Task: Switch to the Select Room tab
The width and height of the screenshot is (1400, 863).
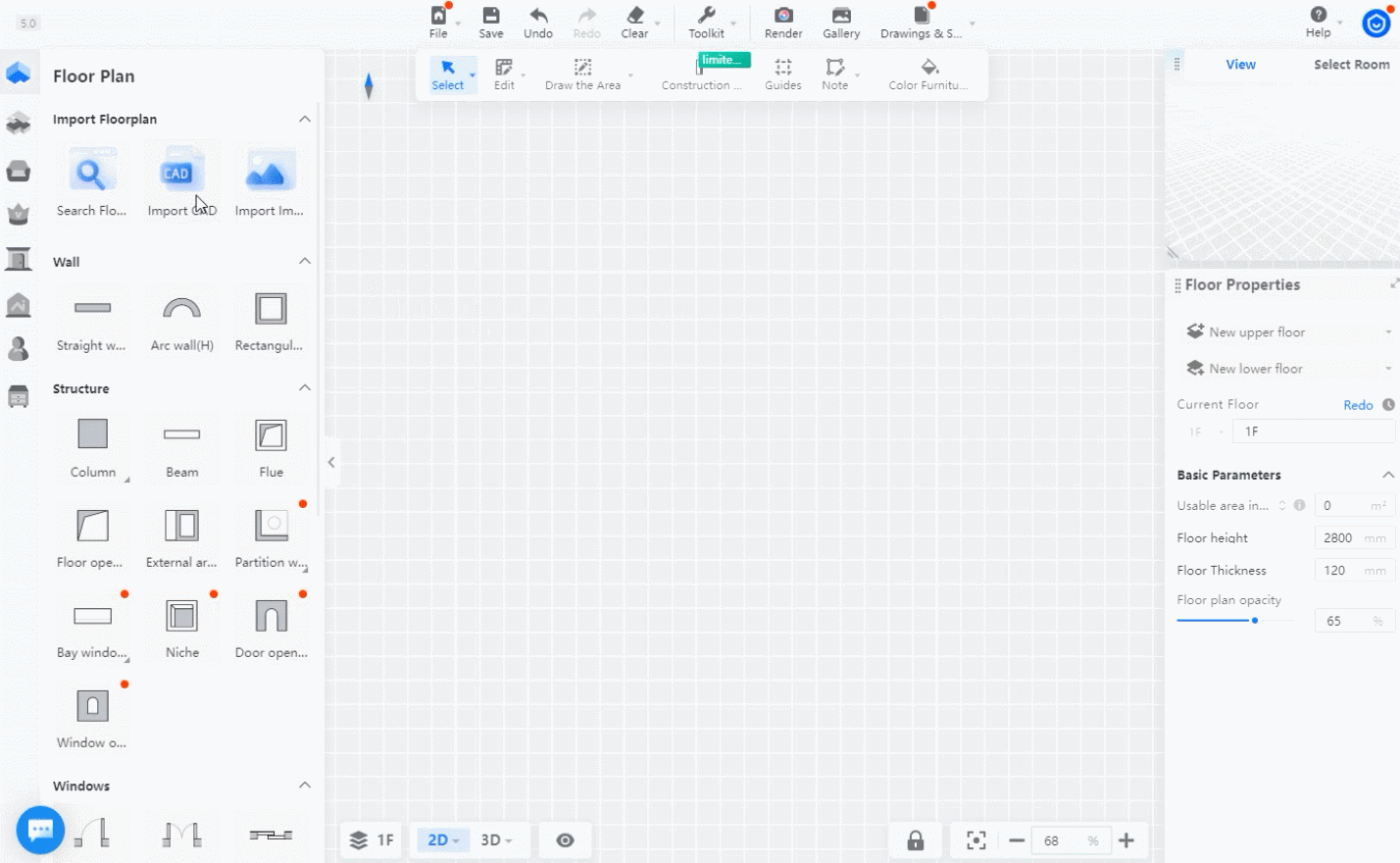Action: (1351, 65)
